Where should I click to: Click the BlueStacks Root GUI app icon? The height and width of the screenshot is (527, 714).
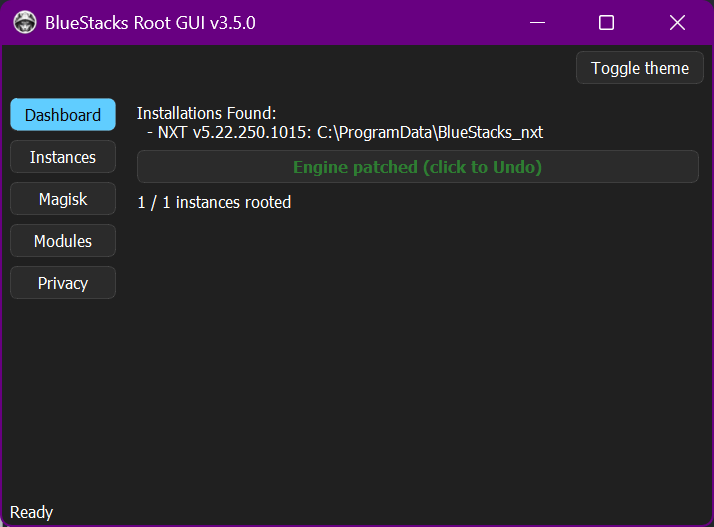click(x=25, y=22)
